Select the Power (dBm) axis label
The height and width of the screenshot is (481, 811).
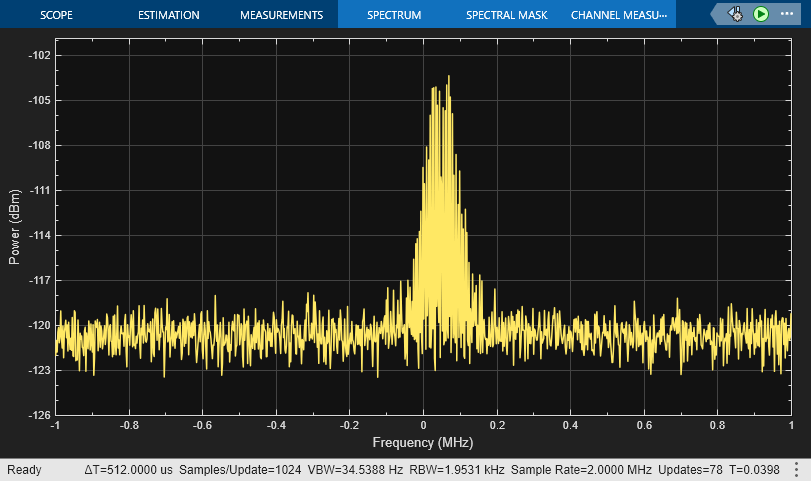pyautogui.click(x=14, y=227)
